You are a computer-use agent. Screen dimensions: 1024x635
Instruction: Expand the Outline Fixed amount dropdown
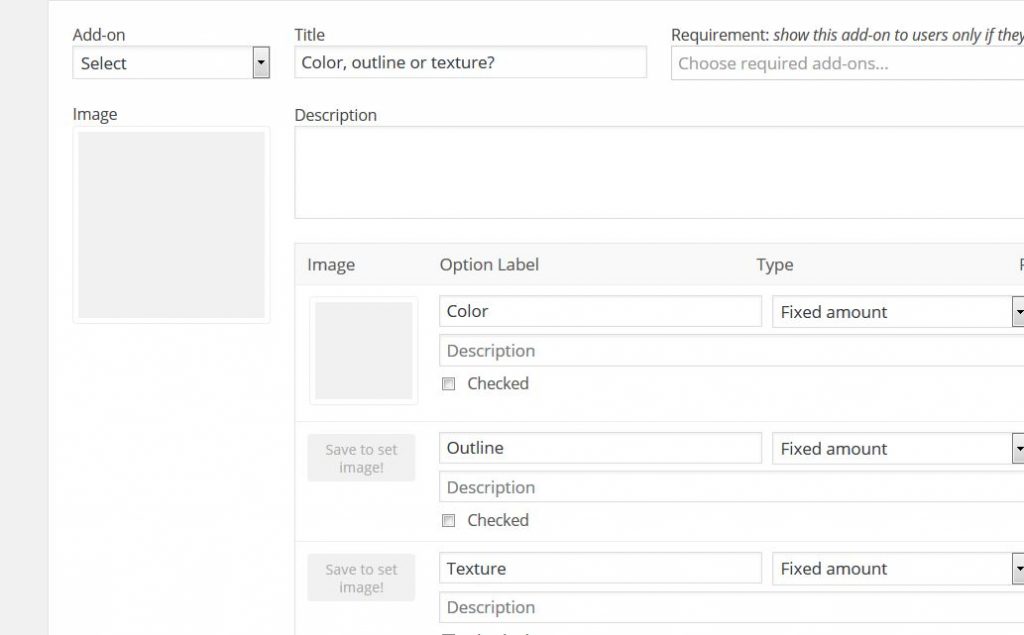(x=897, y=449)
